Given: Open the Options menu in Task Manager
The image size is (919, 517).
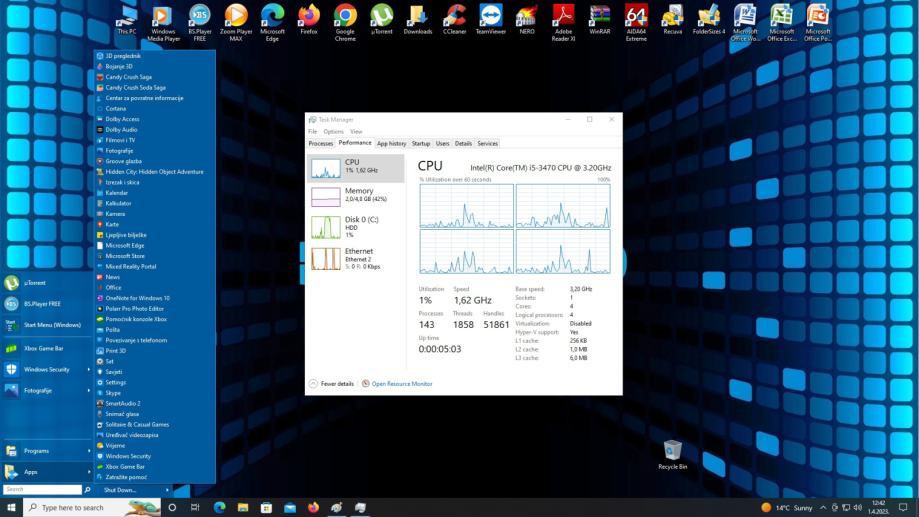Looking at the screenshot, I should tap(333, 132).
